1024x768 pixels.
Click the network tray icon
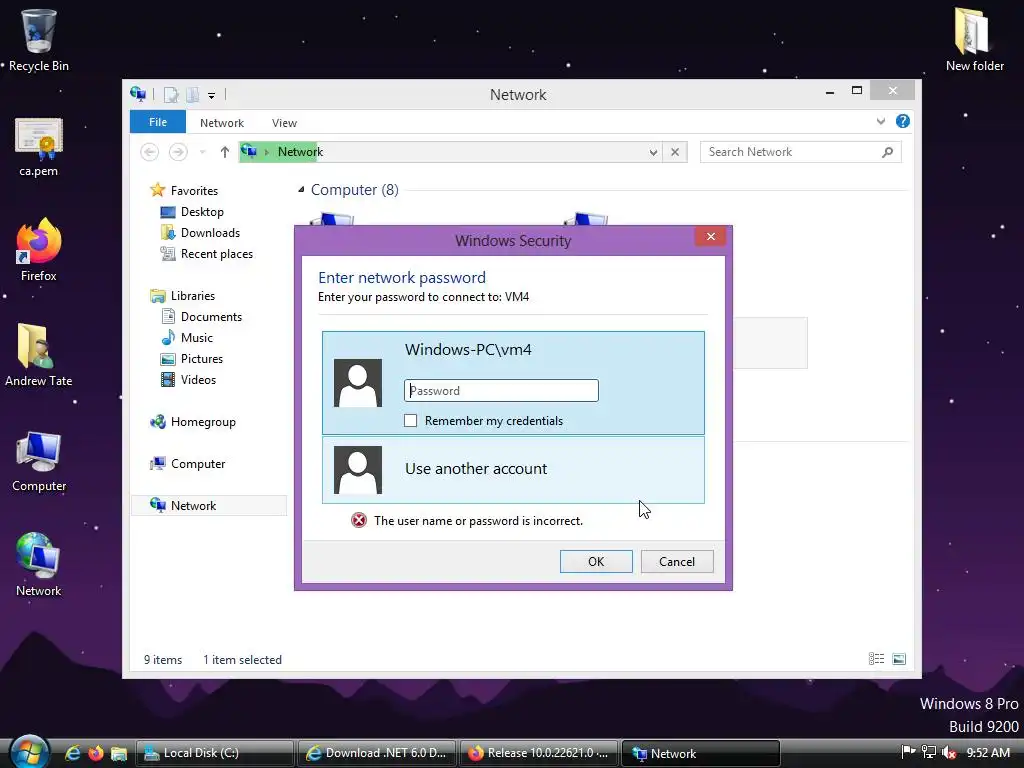pyautogui.click(x=929, y=752)
